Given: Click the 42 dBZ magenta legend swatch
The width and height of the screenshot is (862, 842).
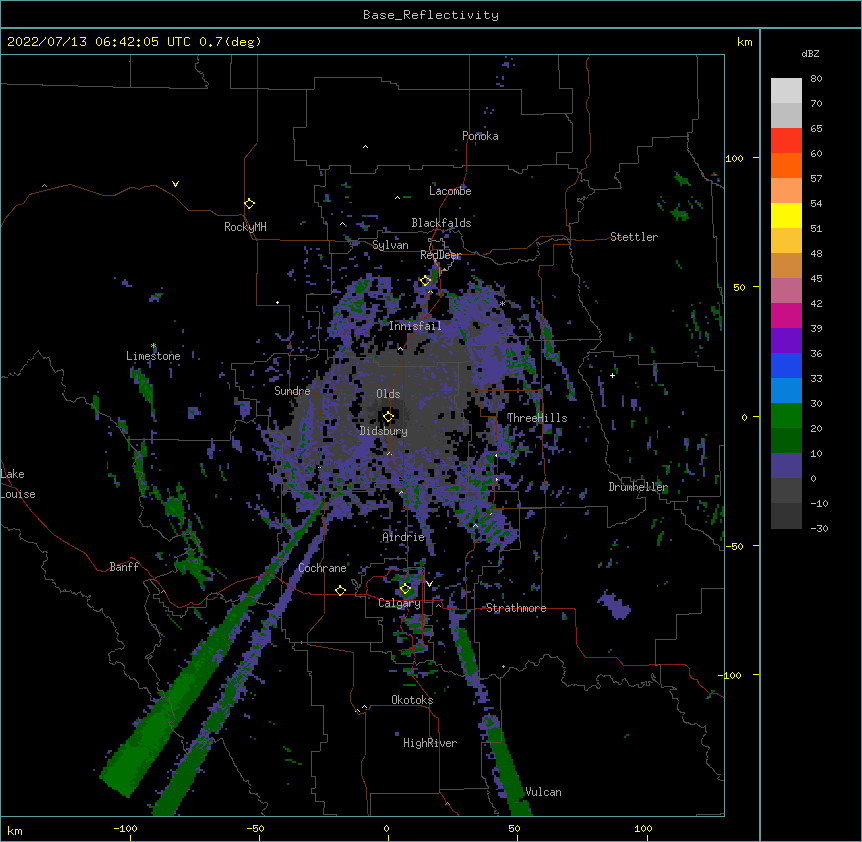Looking at the screenshot, I should coord(786,315).
